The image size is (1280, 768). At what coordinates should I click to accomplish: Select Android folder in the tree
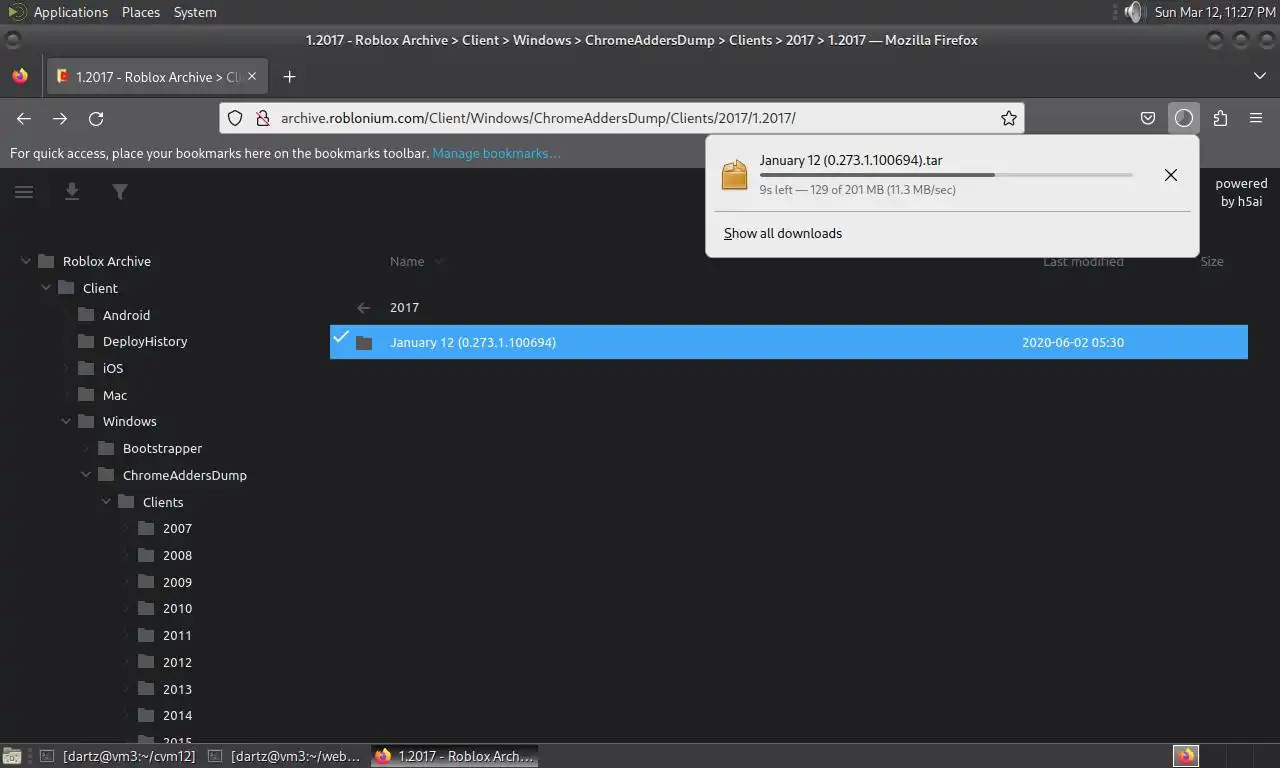126,315
